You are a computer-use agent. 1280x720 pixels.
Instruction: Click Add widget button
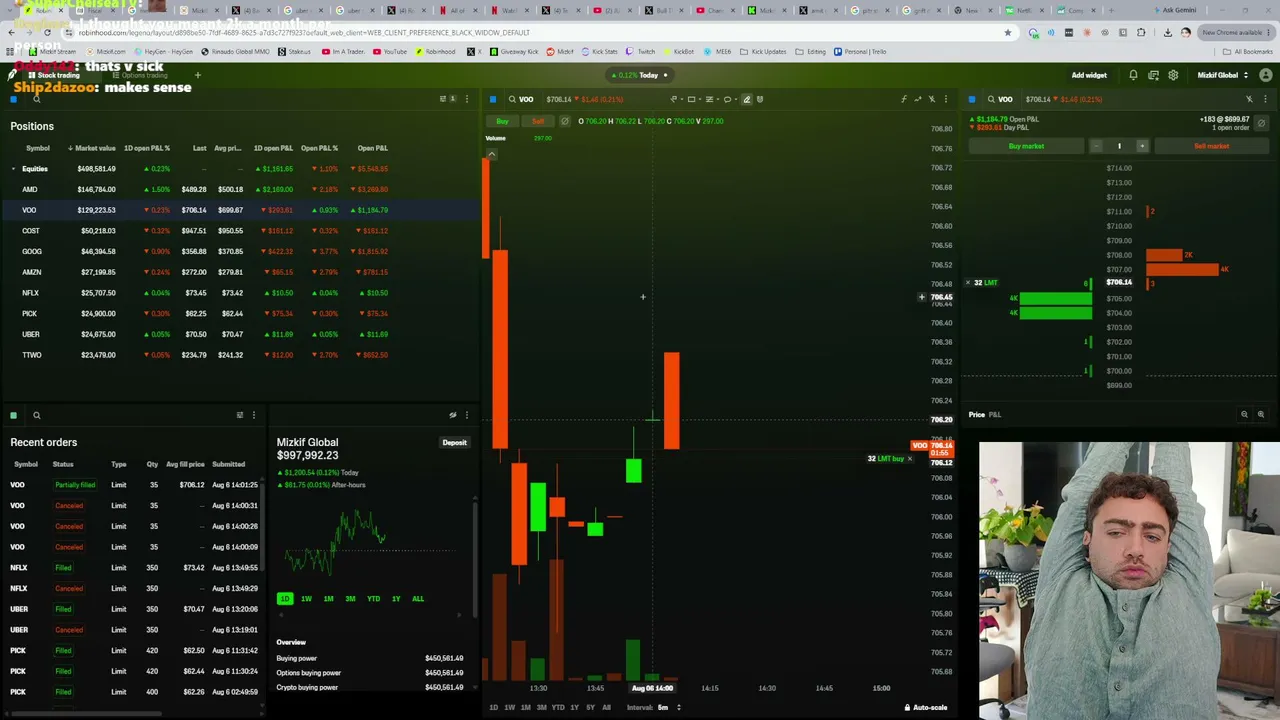coord(1089,75)
